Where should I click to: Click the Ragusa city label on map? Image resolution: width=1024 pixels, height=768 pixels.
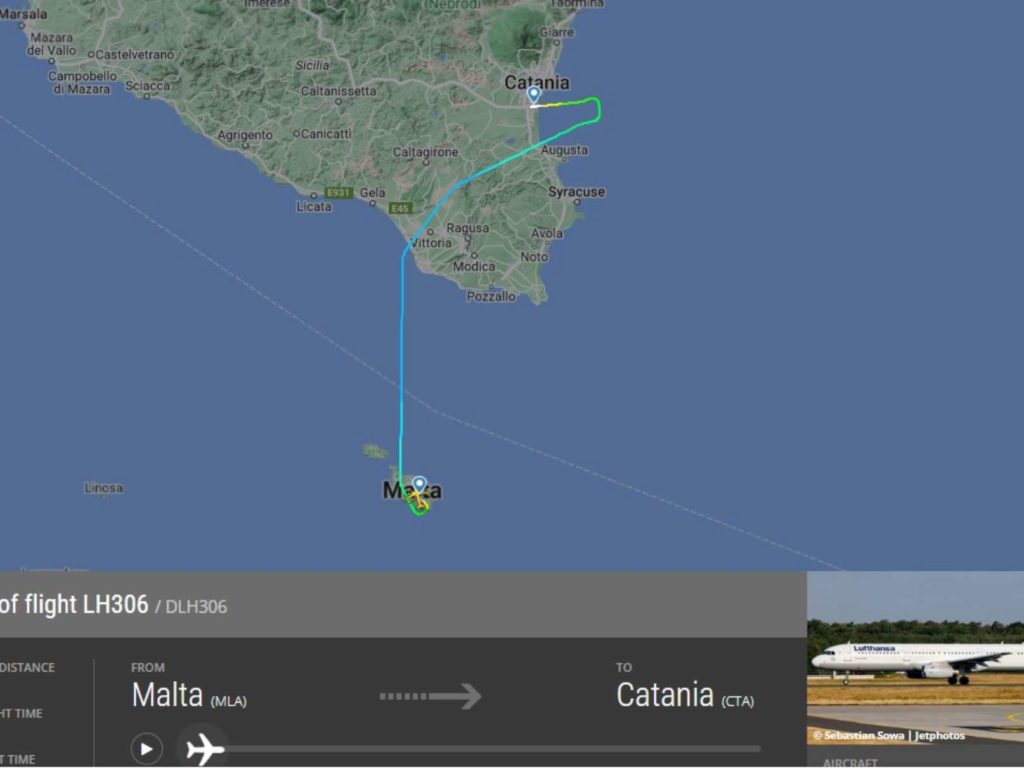(x=468, y=228)
